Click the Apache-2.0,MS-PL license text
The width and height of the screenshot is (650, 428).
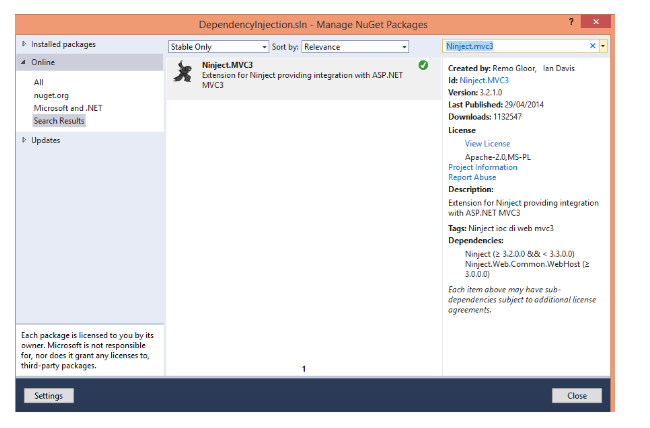click(x=497, y=157)
